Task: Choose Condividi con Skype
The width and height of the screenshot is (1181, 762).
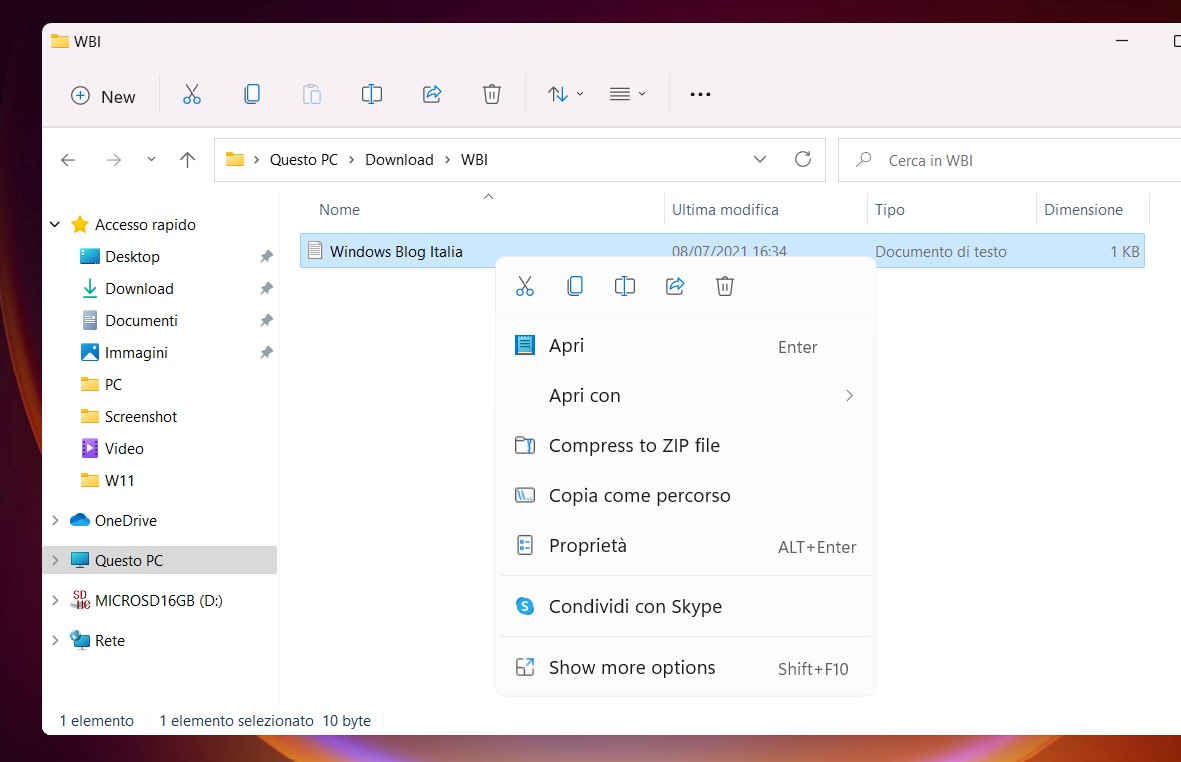Action: 685,606
